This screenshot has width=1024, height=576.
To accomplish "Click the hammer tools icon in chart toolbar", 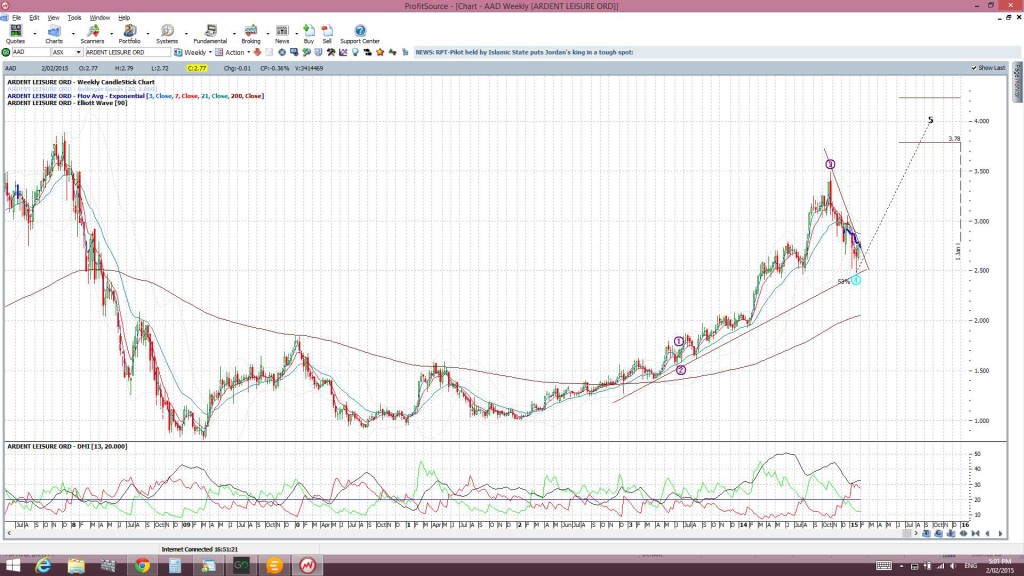I will tap(331, 52).
